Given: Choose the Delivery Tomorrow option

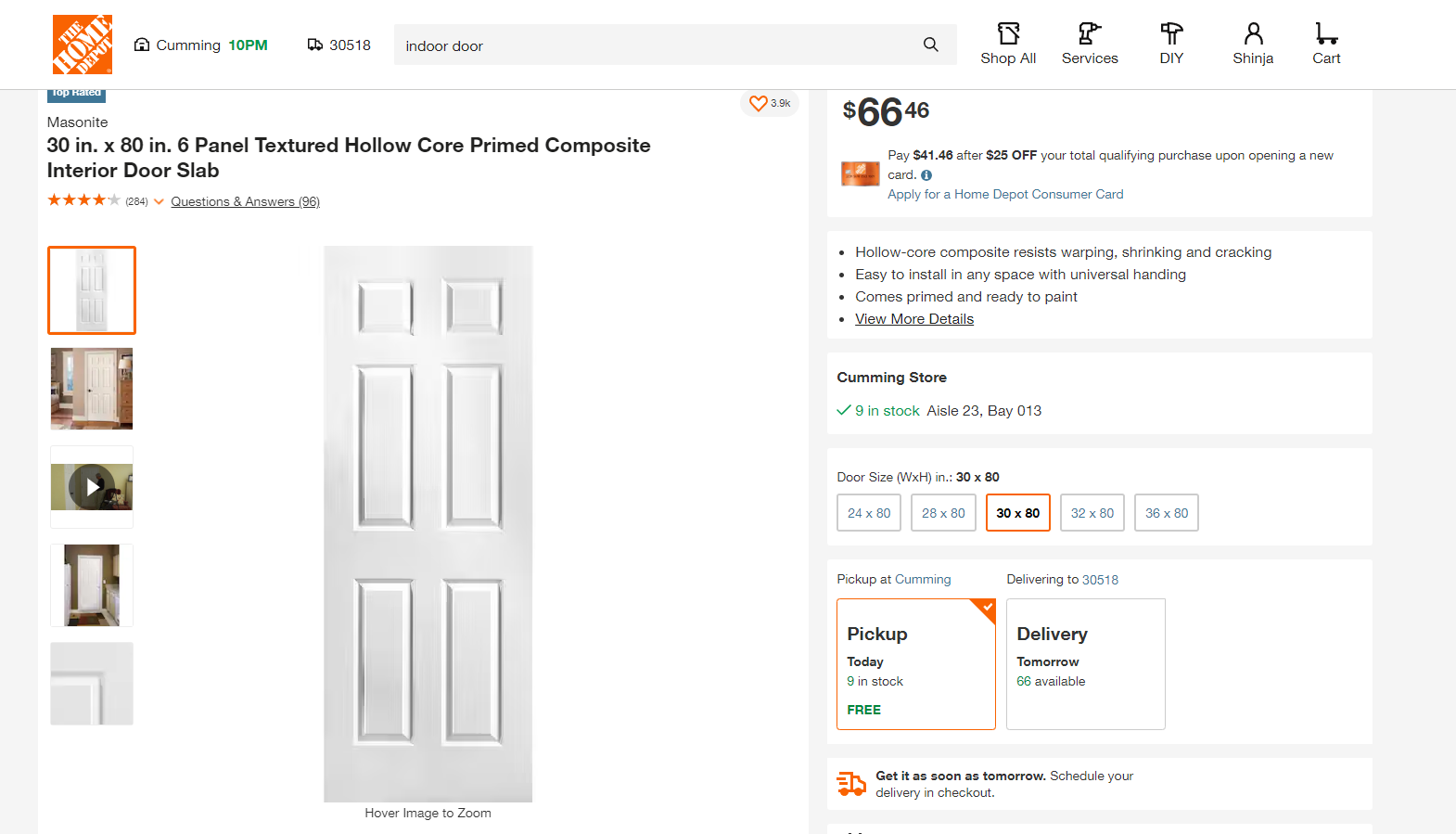Looking at the screenshot, I should [x=1085, y=664].
